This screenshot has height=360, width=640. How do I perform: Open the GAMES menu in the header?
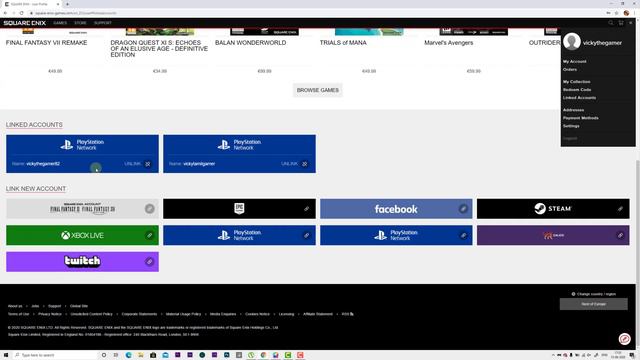click(x=60, y=23)
